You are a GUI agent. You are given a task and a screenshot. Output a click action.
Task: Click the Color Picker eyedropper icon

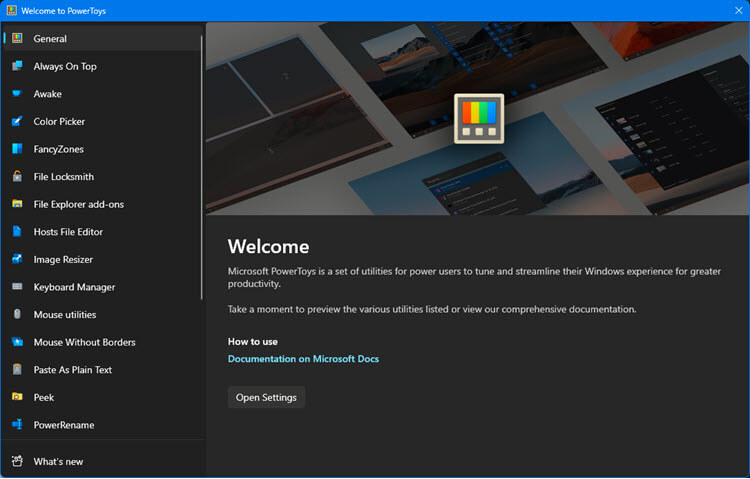click(17, 122)
